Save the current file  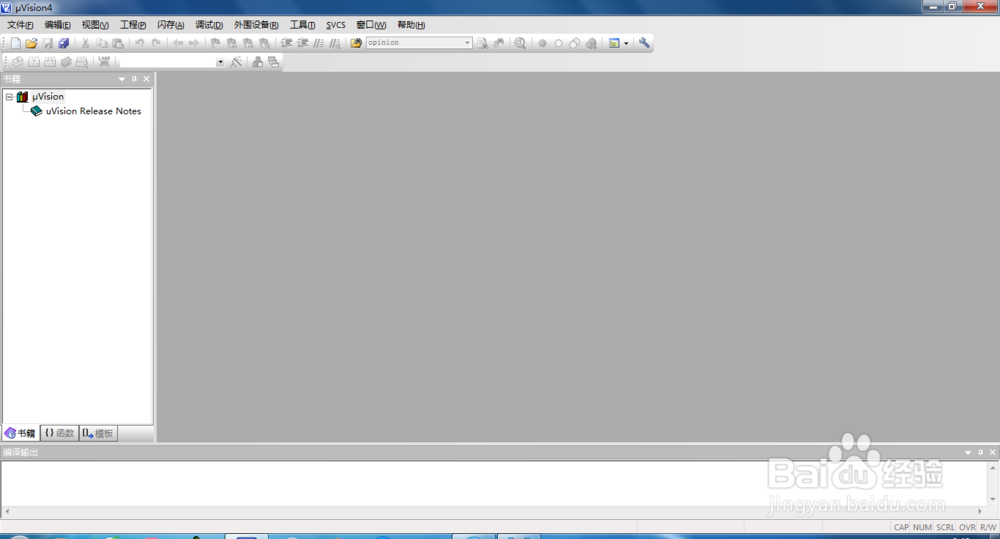tap(48, 43)
